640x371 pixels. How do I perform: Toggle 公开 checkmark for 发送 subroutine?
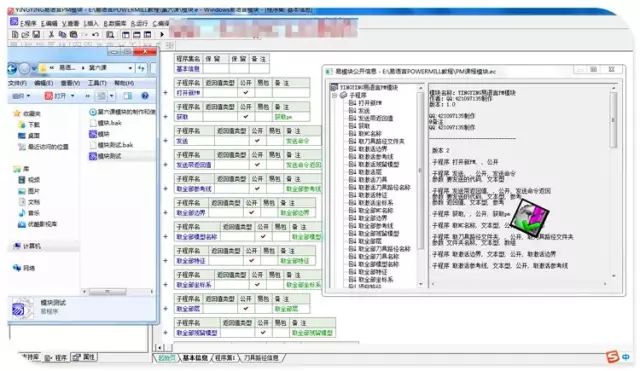click(257, 141)
